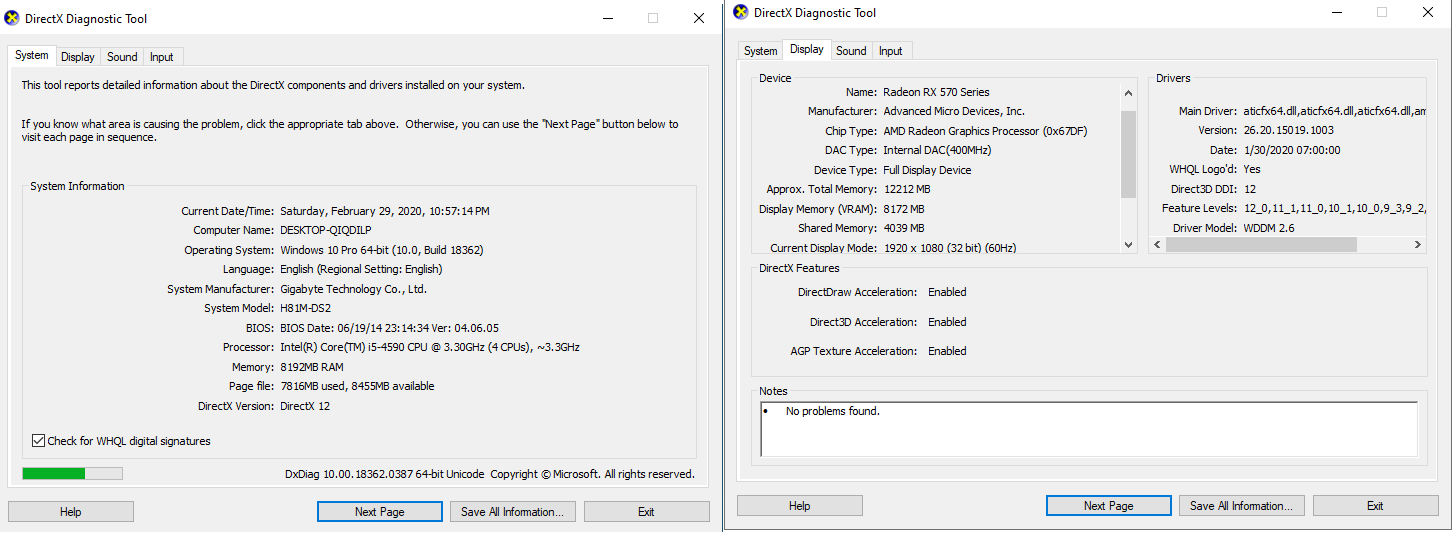The height and width of the screenshot is (538, 1454).
Task: Click the Device panel vertical scrollbar thumb
Action: (x=1129, y=154)
